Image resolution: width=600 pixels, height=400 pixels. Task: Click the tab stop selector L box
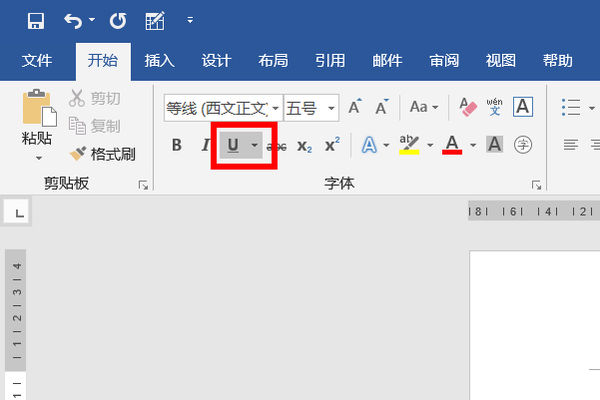[x=17, y=211]
